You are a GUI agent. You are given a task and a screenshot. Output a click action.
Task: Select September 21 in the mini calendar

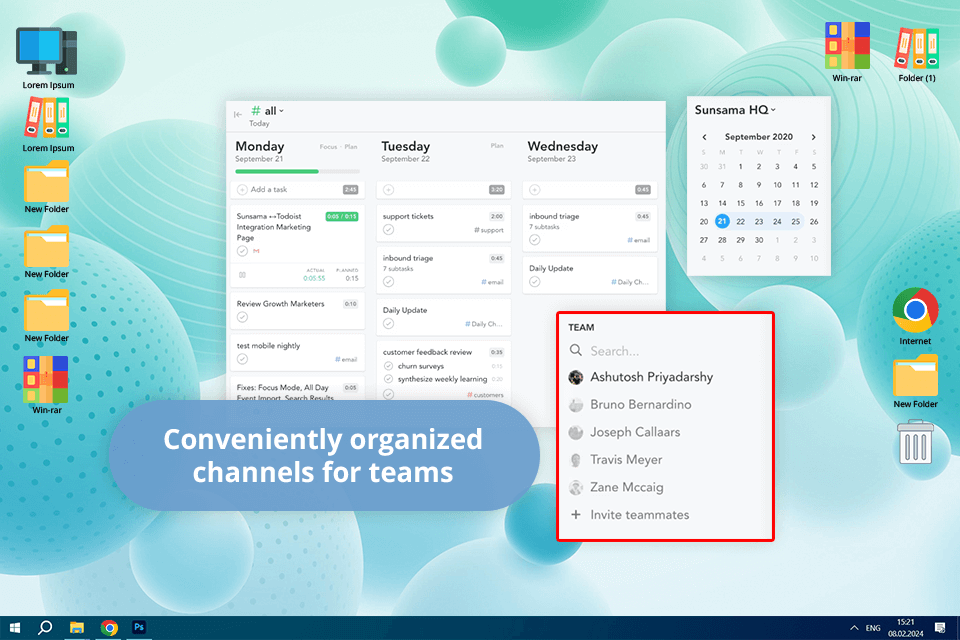click(722, 221)
